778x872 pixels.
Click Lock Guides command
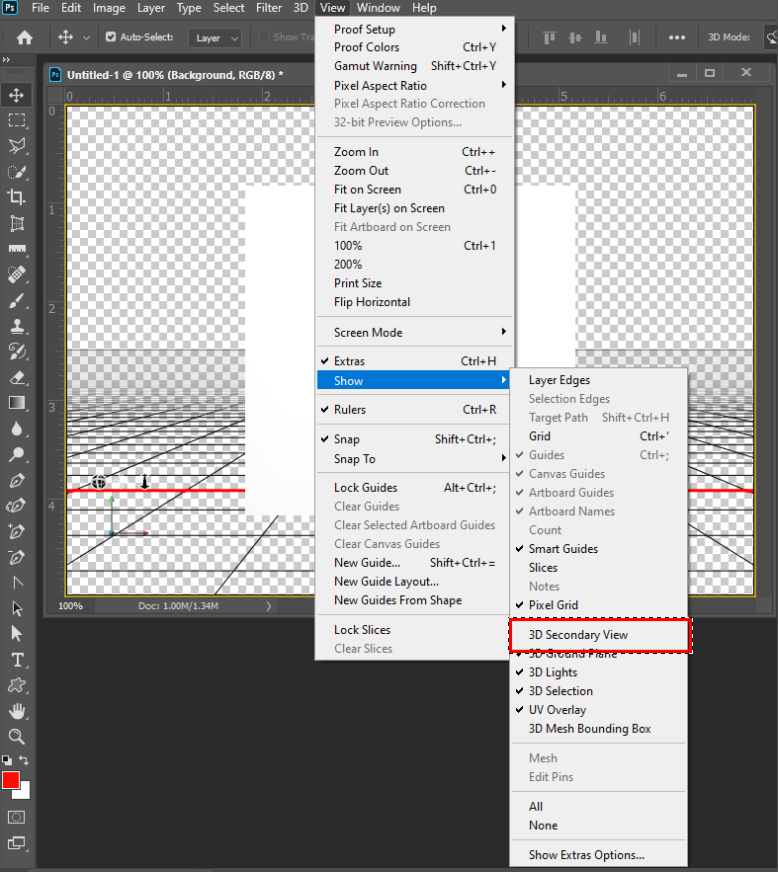pos(414,488)
